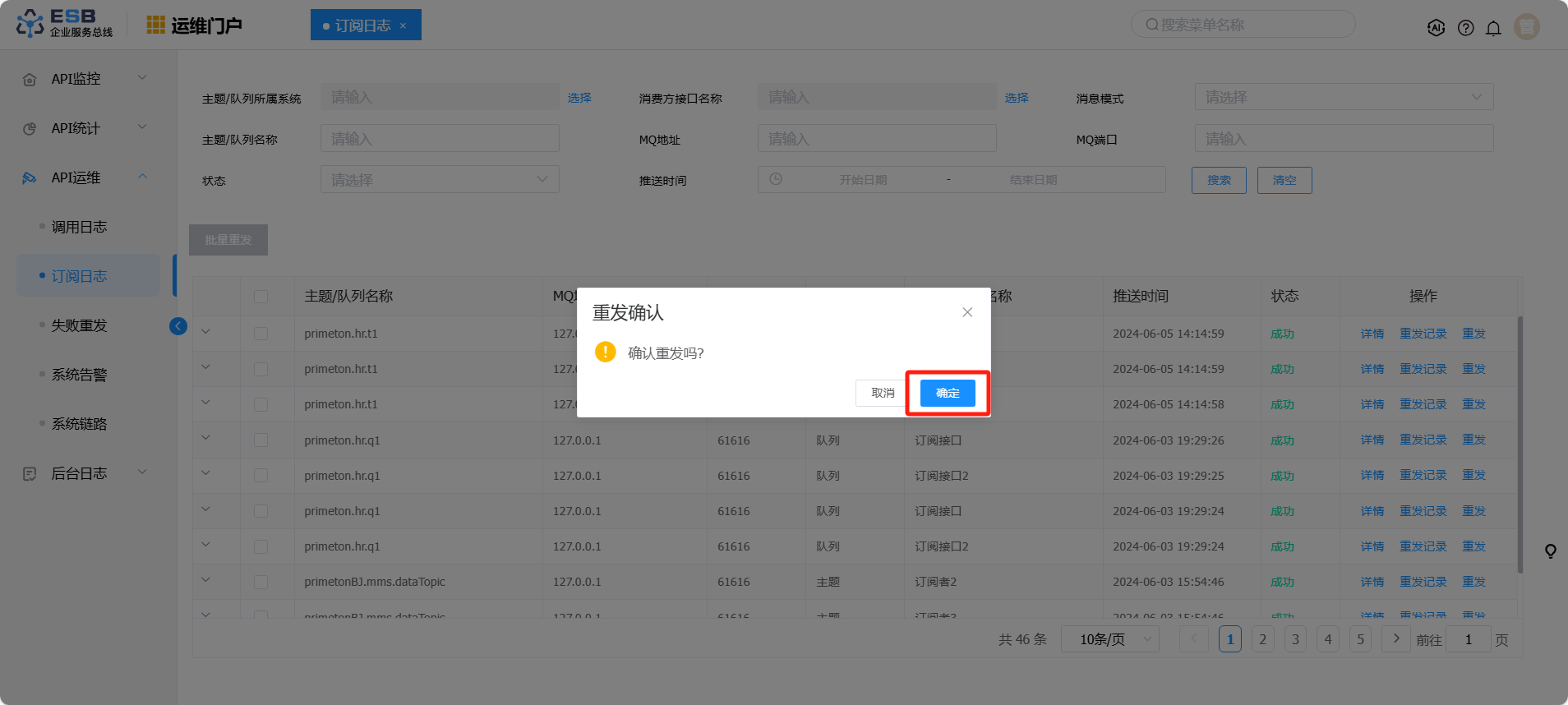1568x705 pixels.
Task: Open the notifications bell icon
Action: (x=1493, y=28)
